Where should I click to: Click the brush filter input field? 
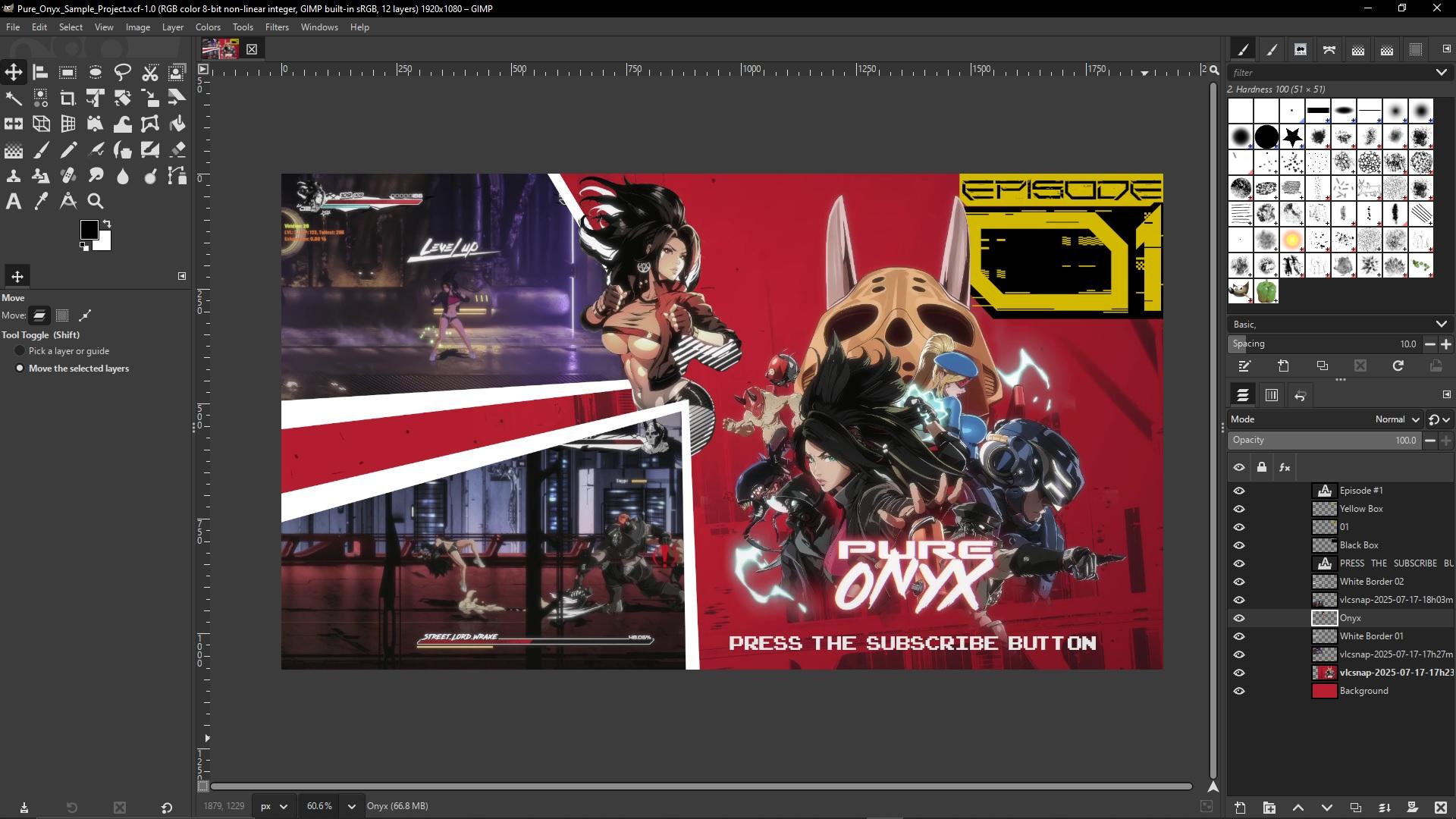click(1330, 73)
